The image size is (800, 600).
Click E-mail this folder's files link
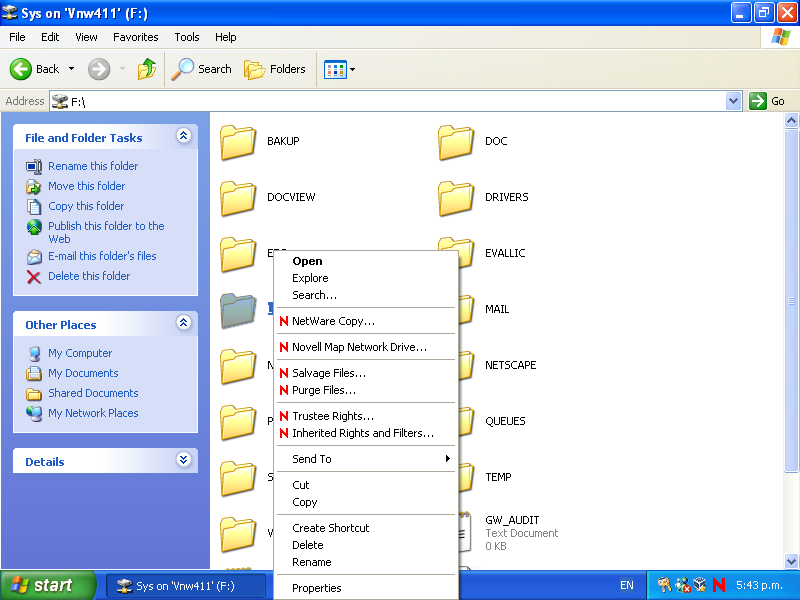(x=102, y=256)
